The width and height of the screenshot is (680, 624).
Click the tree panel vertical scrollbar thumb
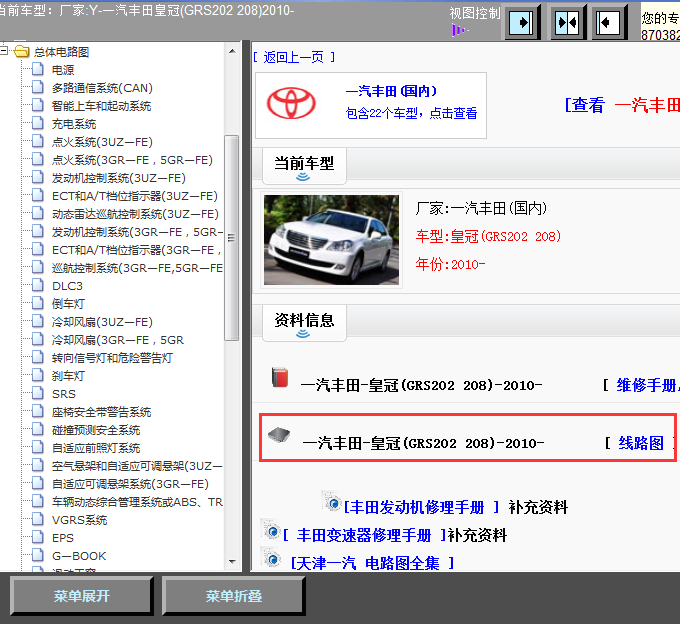232,238
